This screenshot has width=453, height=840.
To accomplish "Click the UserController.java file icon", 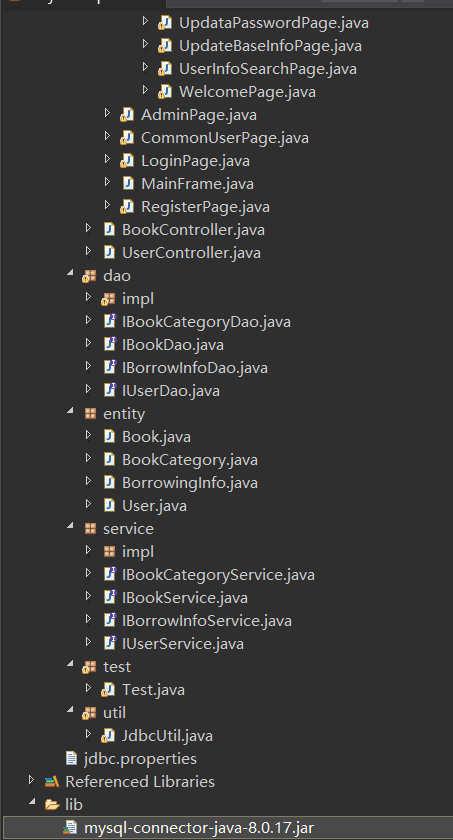I will coord(109,253).
